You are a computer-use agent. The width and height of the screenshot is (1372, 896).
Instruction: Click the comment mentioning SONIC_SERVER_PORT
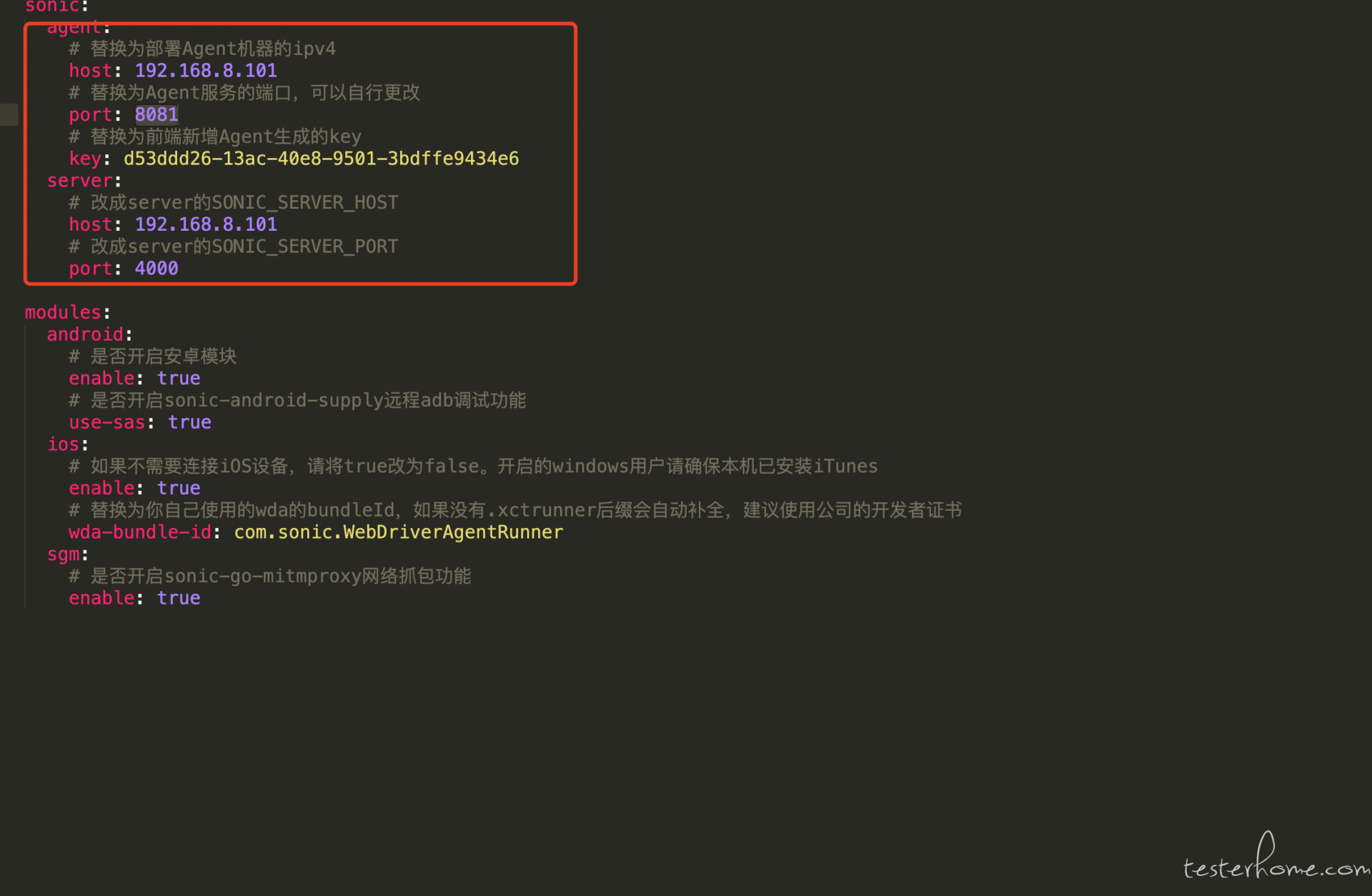tap(234, 247)
